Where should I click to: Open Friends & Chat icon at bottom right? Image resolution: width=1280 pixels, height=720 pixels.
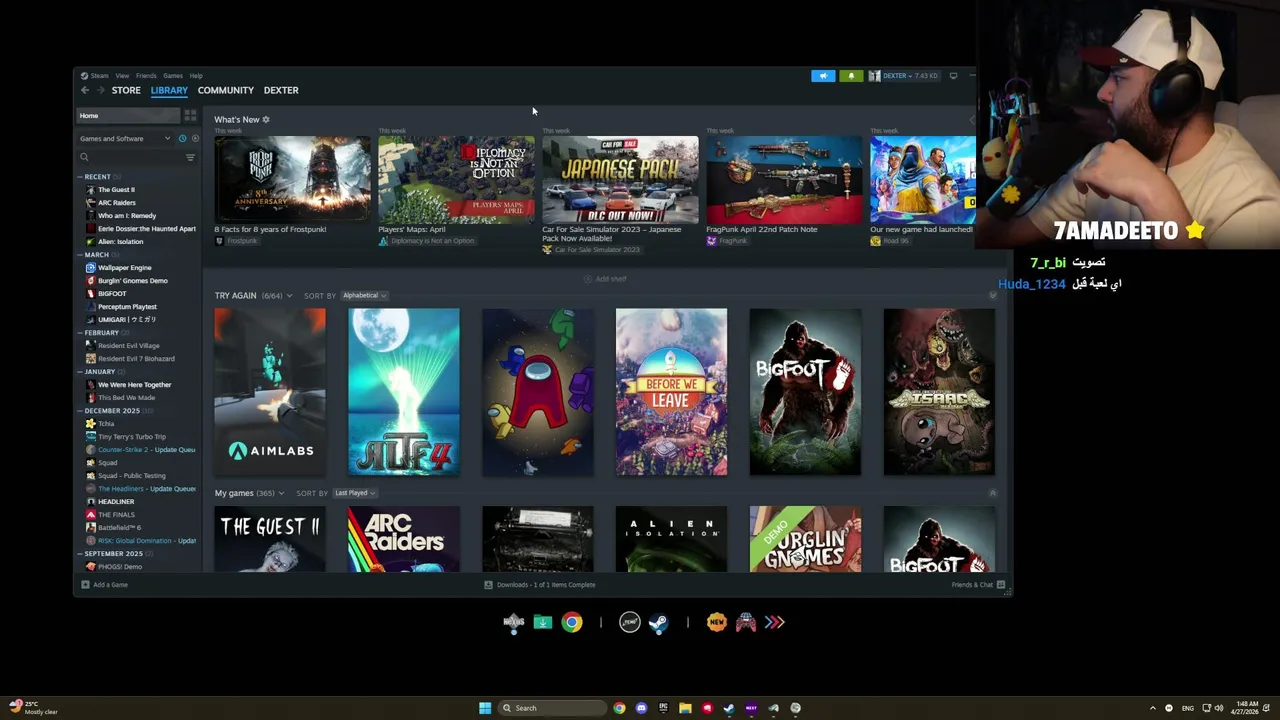pos(1000,584)
